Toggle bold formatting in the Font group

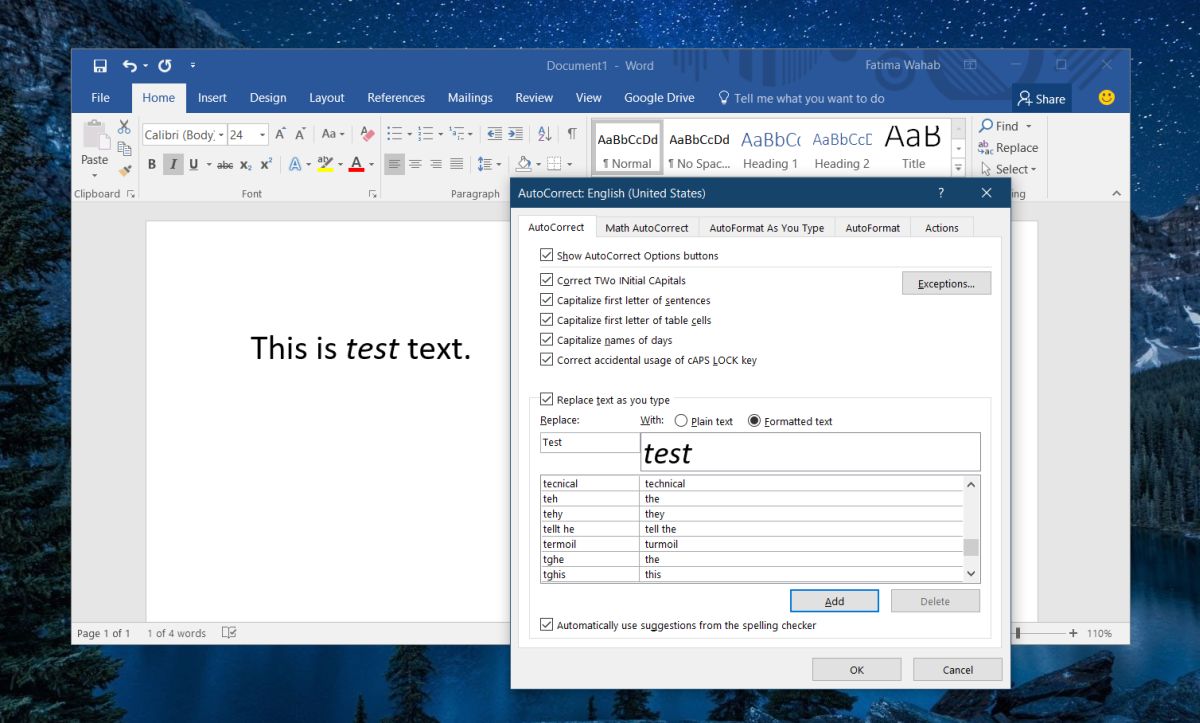coord(151,162)
